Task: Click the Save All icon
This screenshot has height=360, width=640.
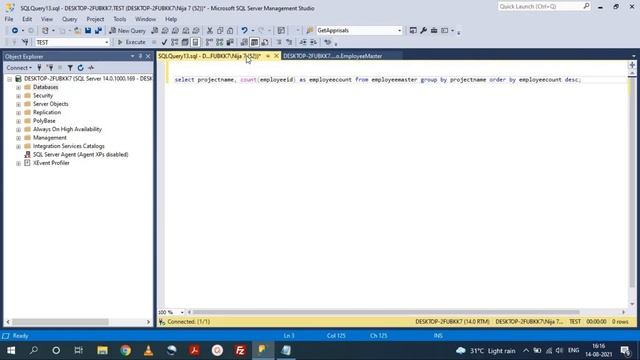Action: 98,31
